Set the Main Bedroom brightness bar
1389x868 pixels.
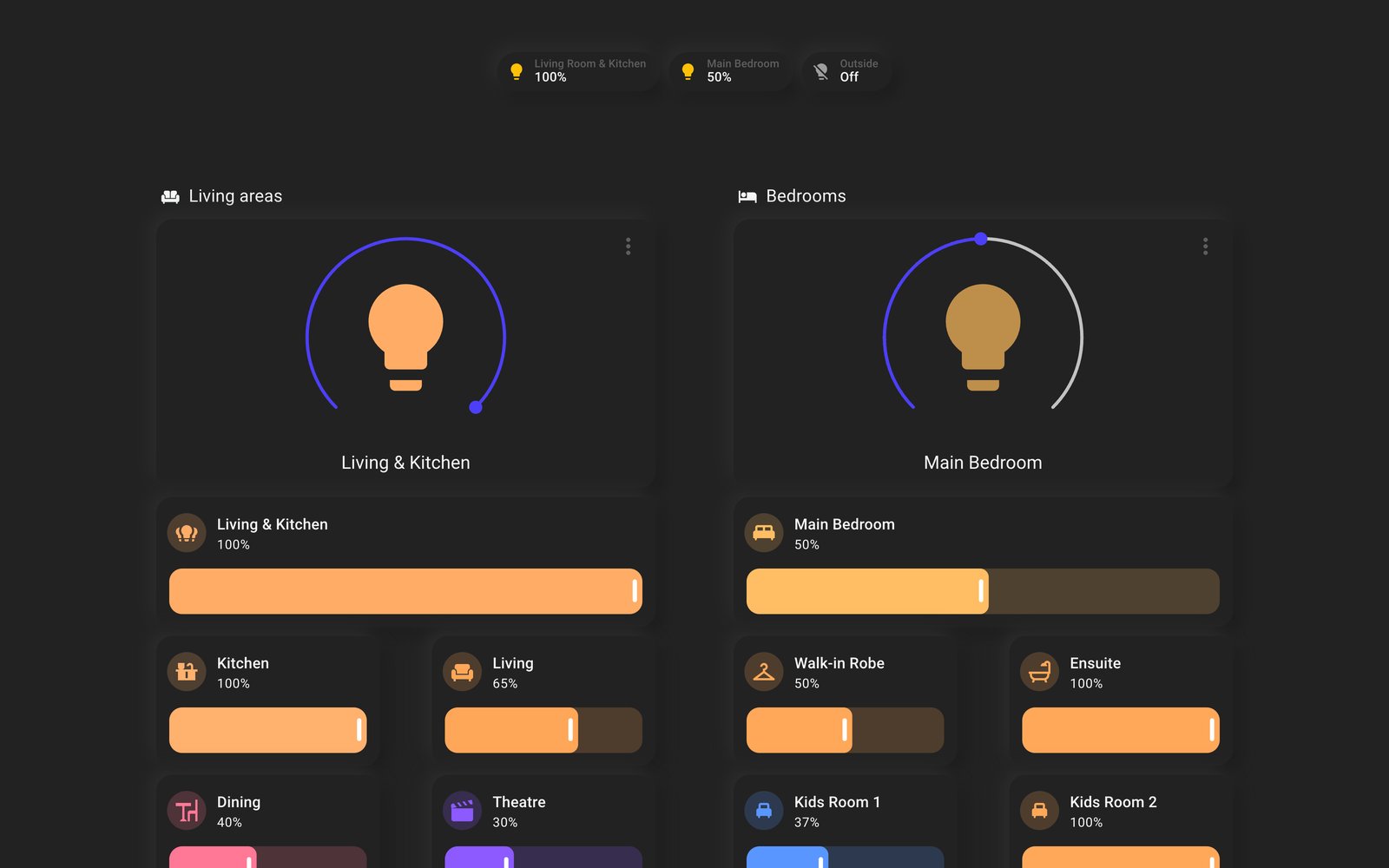(983, 591)
